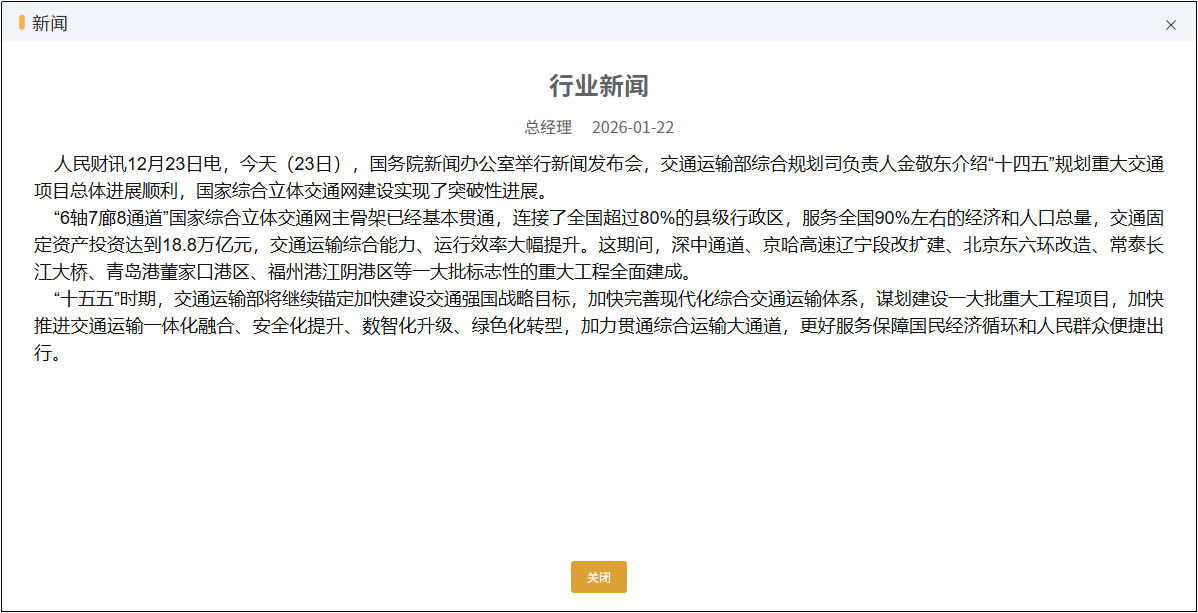The image size is (1198, 613).
Task: Close the news dialog with the X icon
Action: point(1171,25)
